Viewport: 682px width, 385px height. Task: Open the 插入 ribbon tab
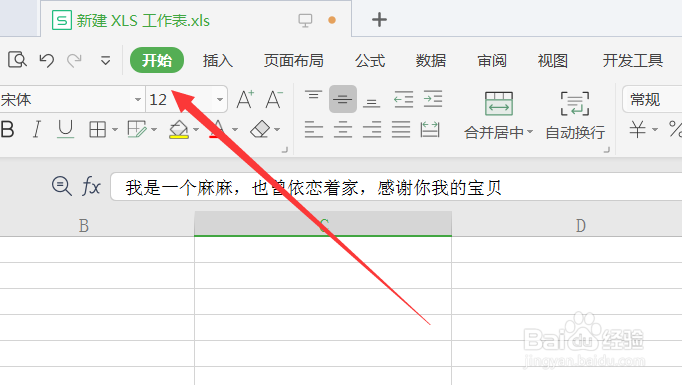pos(217,60)
